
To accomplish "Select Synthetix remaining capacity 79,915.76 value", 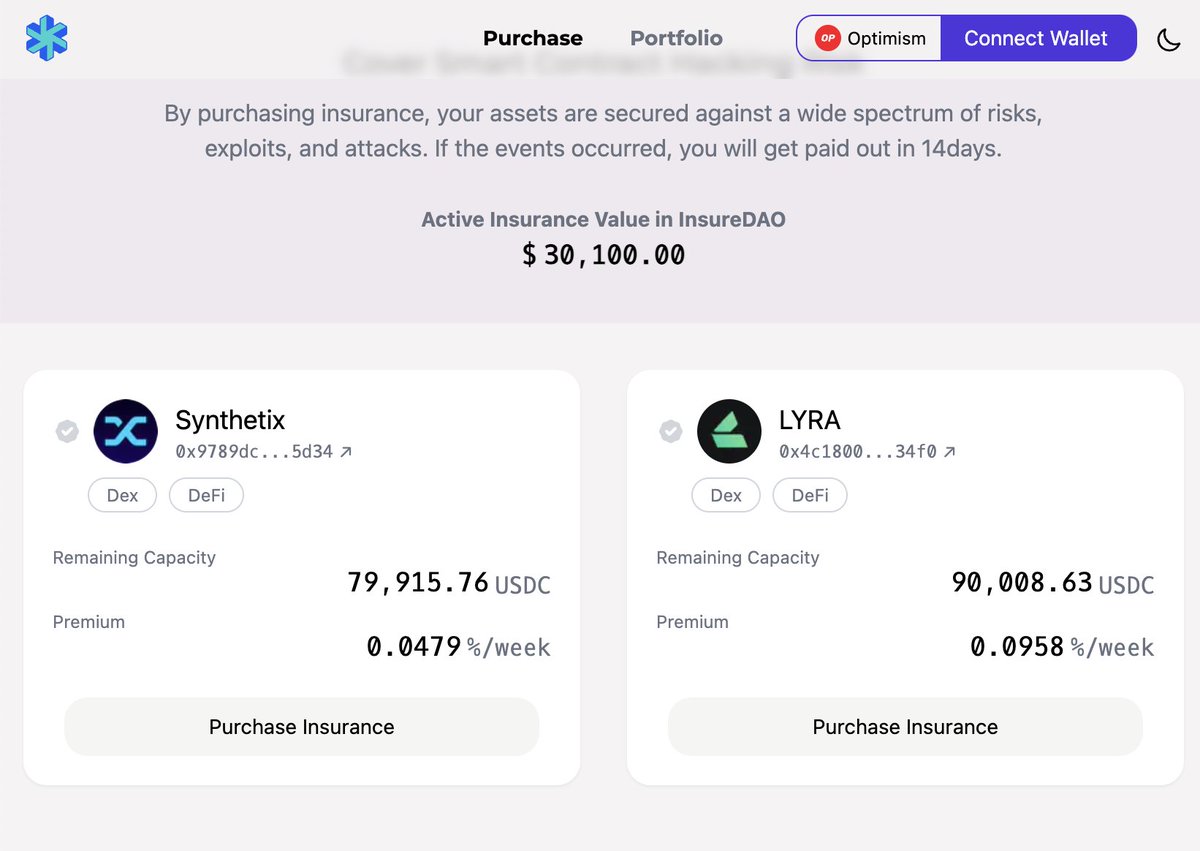I will click(x=418, y=582).
